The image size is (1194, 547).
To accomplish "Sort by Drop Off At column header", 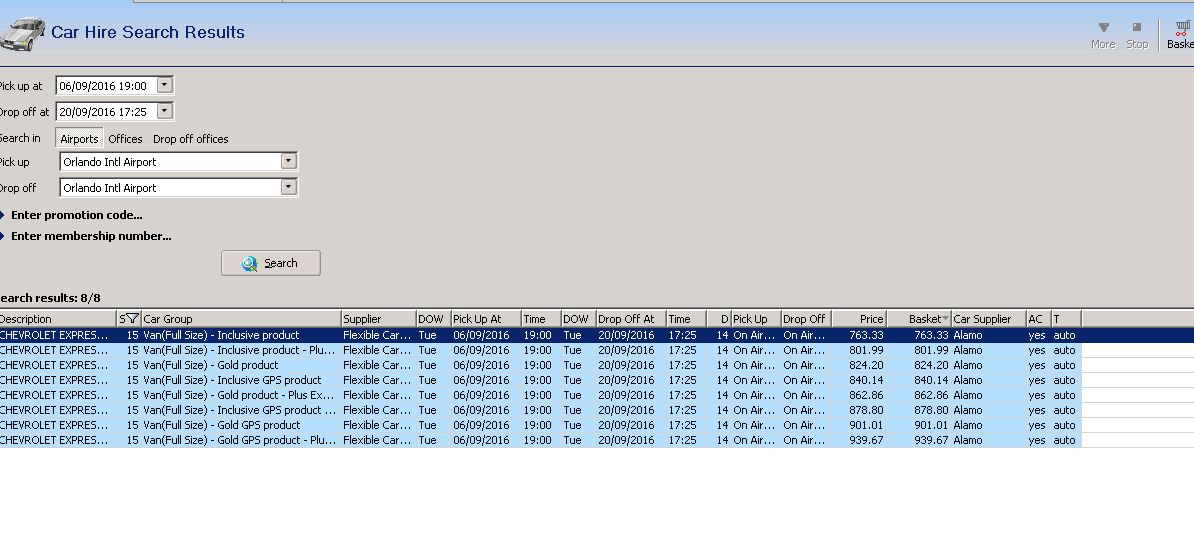I will coord(631,319).
